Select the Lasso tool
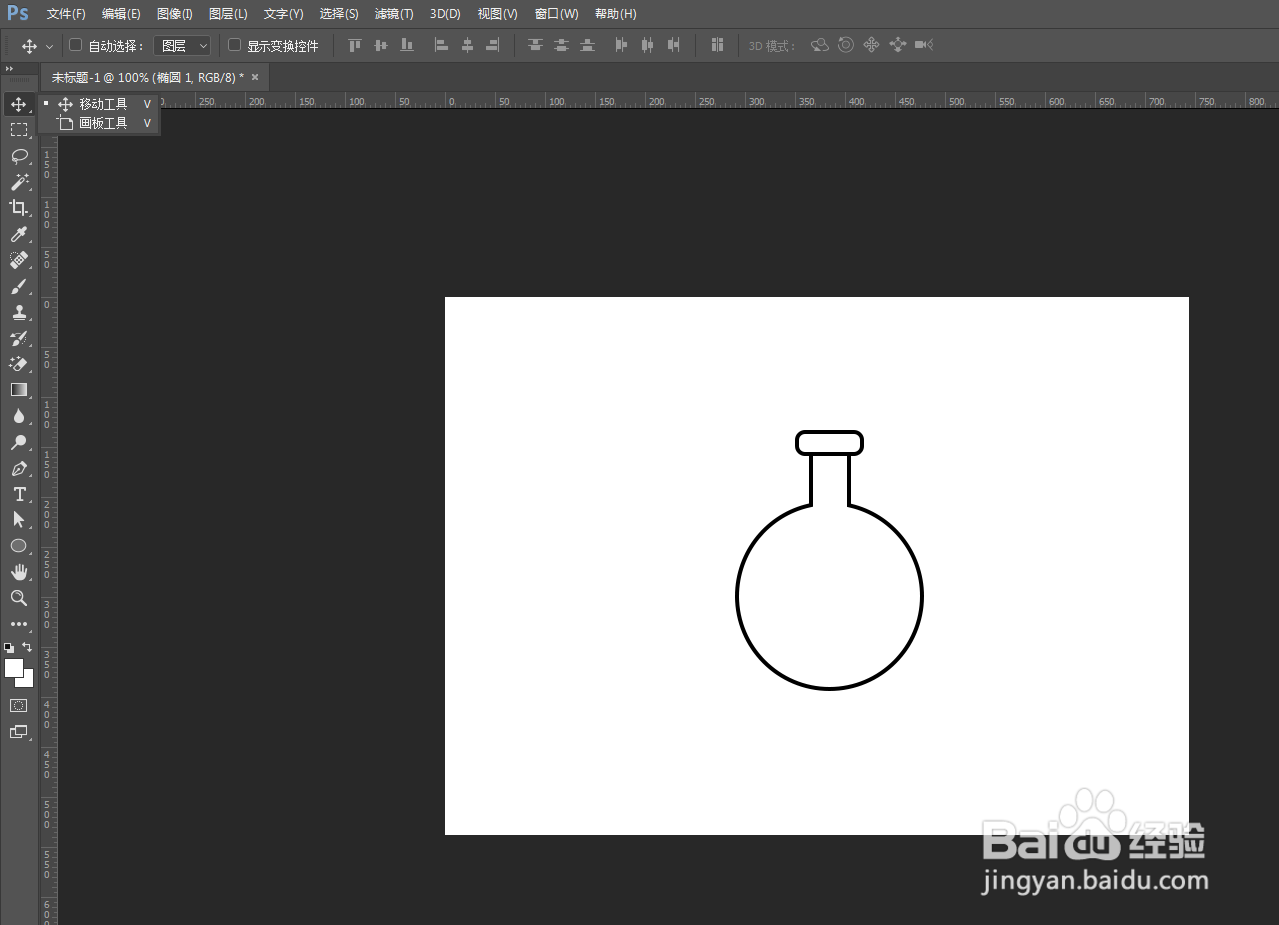The height and width of the screenshot is (925, 1279). tap(18, 156)
